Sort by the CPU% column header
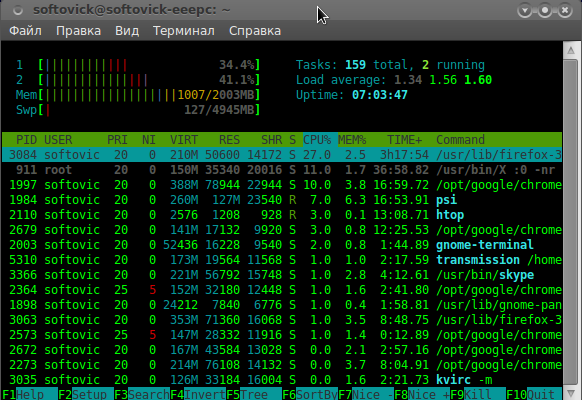Screen dimensions: 582x400 pyautogui.click(x=317, y=140)
